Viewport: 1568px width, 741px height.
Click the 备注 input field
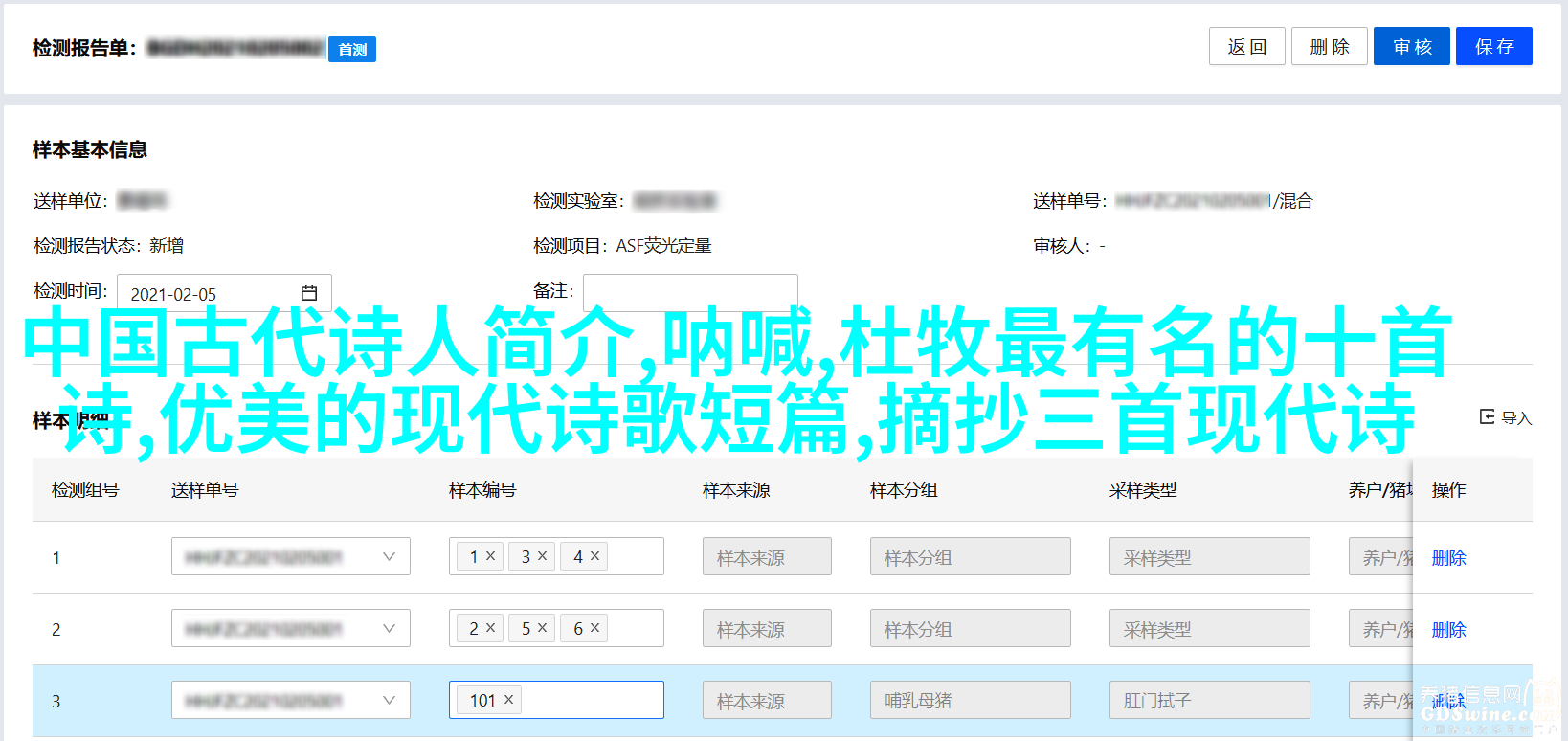690,292
